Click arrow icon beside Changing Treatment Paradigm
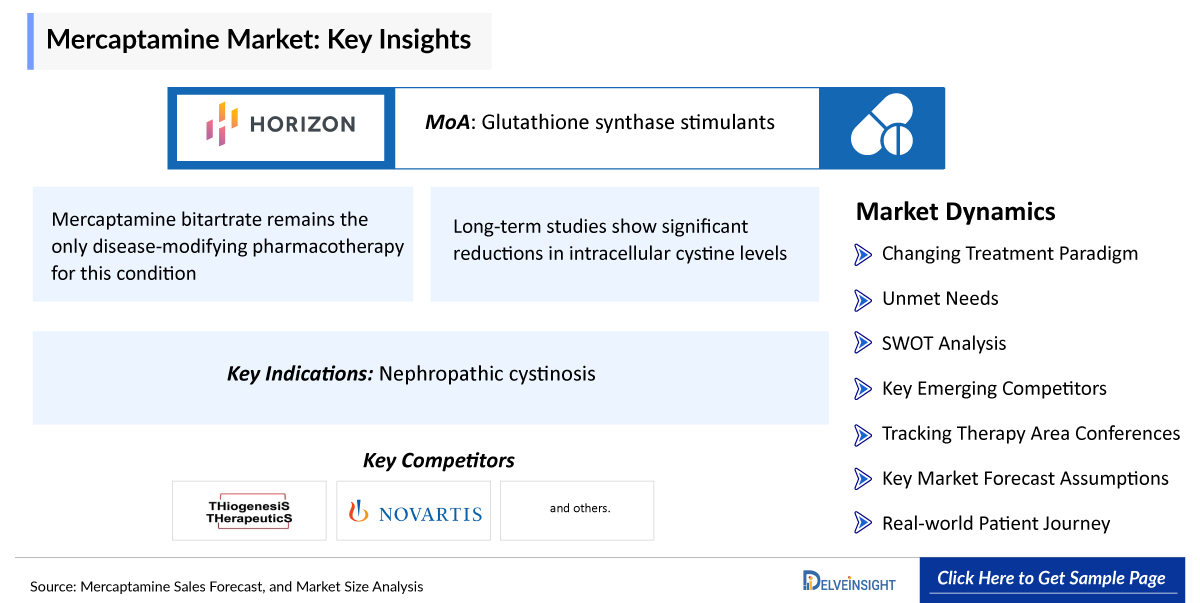 [863, 254]
